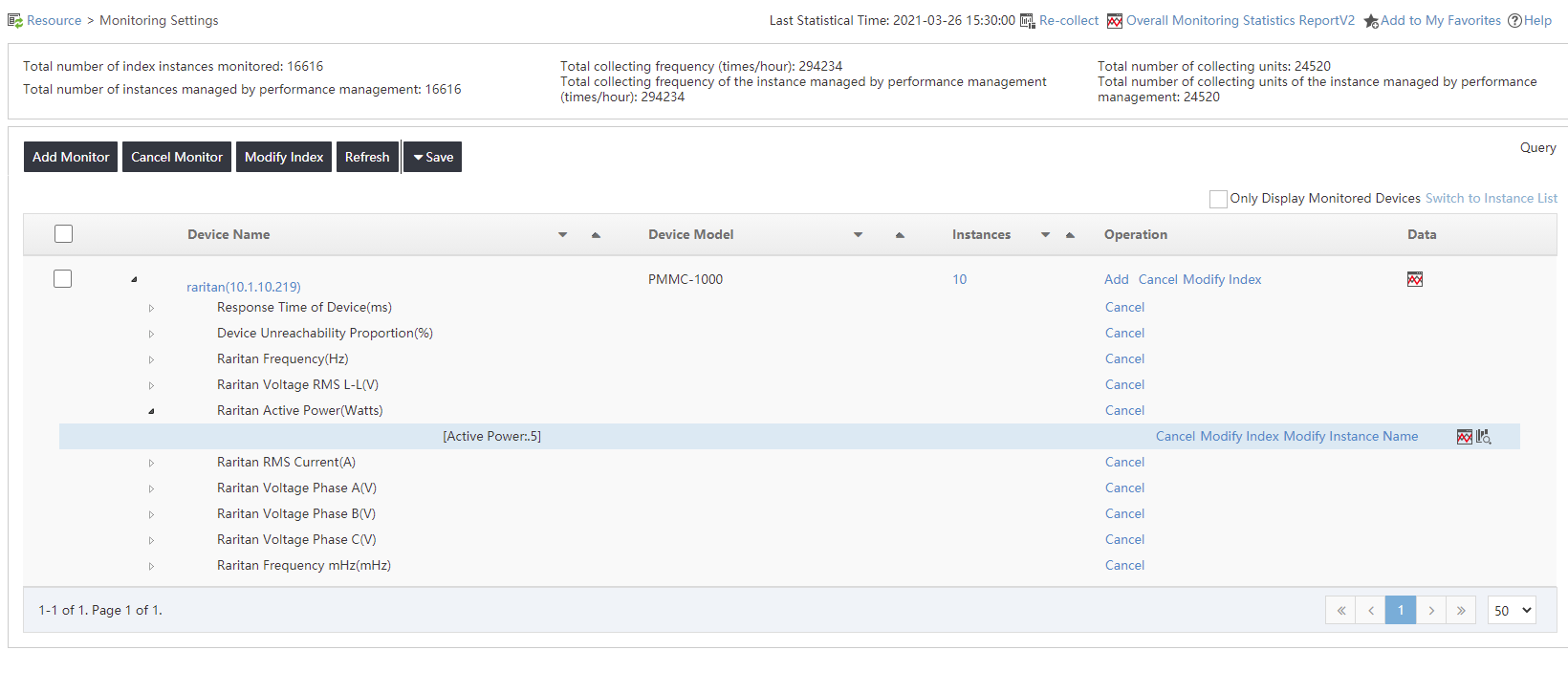Click the Modify Index toolbar button
Image resolution: width=1568 pixels, height=694 pixels.
284,157
